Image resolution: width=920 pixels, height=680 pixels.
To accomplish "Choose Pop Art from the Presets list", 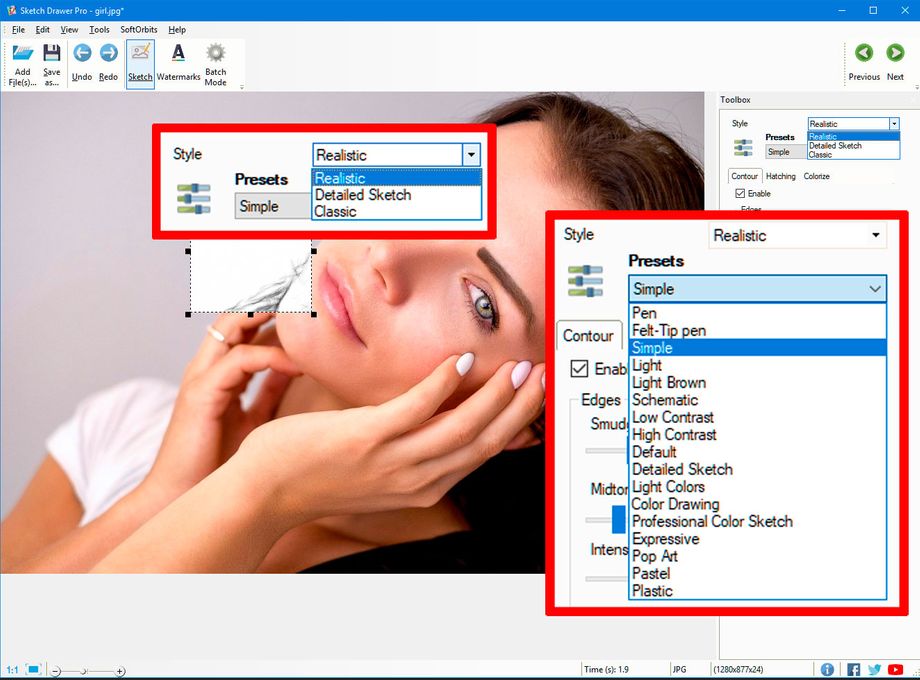I will coord(656,556).
